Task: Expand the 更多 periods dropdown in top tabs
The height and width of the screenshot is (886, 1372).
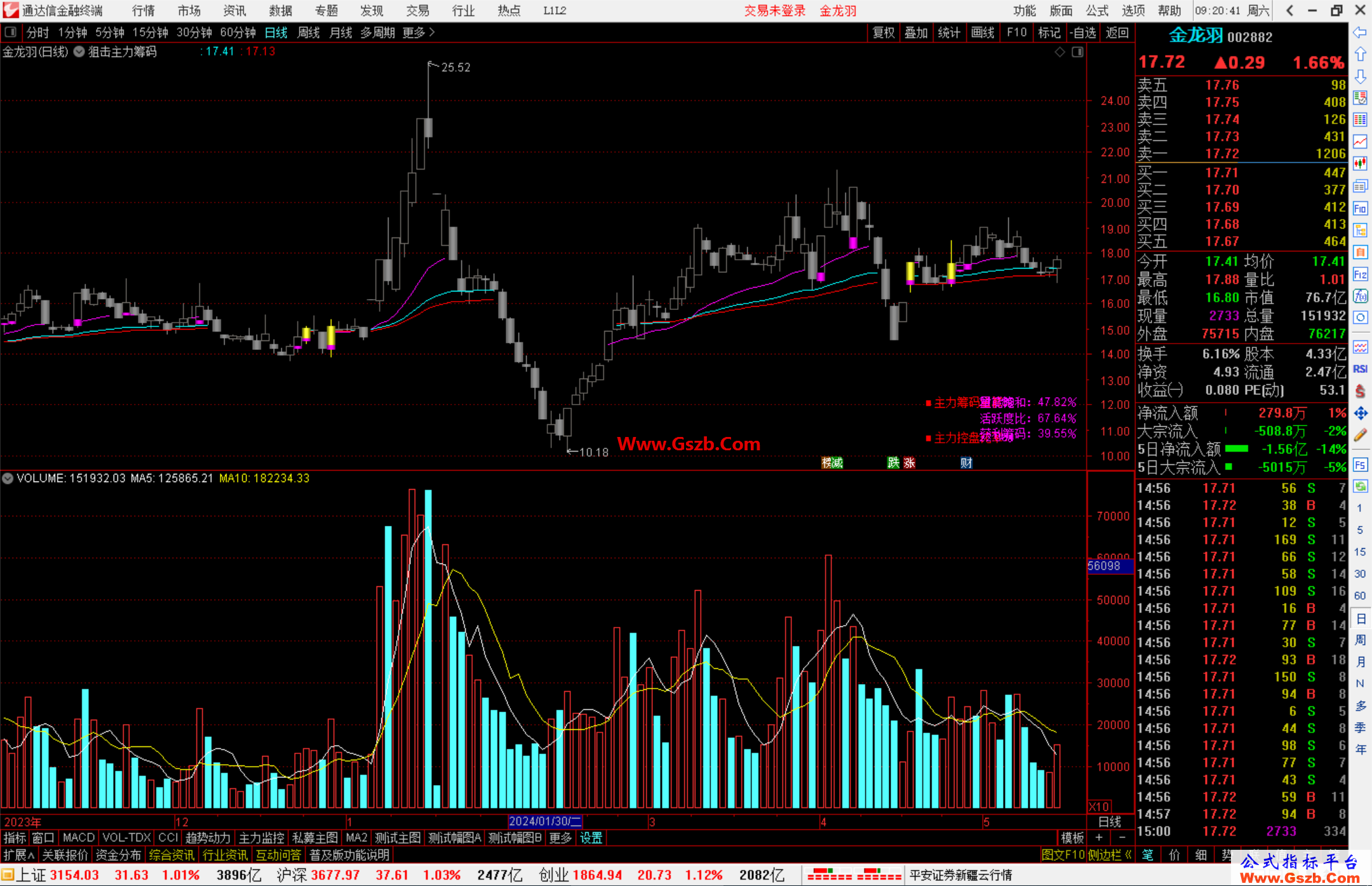Action: tap(419, 32)
